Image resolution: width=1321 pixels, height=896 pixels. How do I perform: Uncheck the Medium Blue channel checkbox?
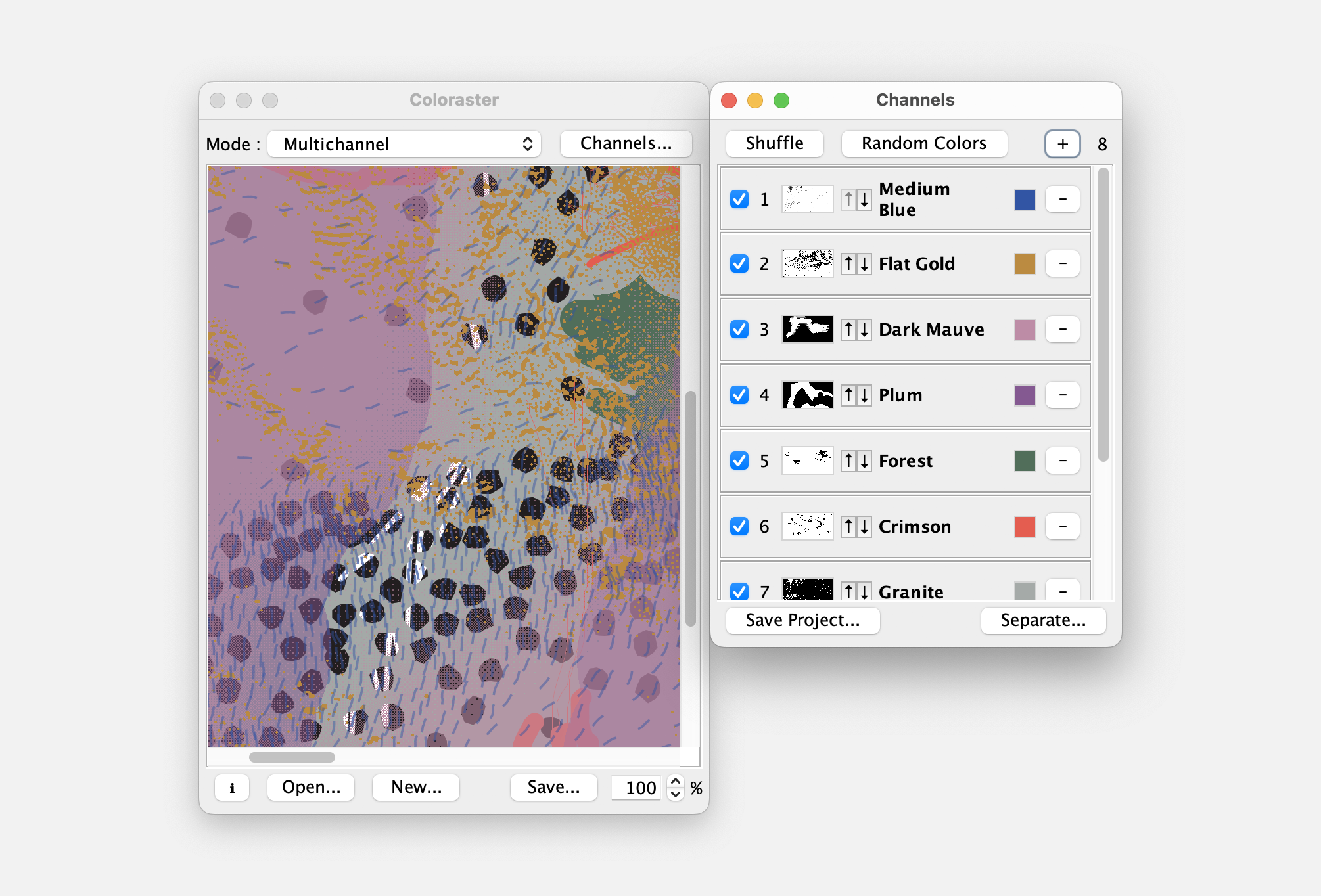pos(739,199)
